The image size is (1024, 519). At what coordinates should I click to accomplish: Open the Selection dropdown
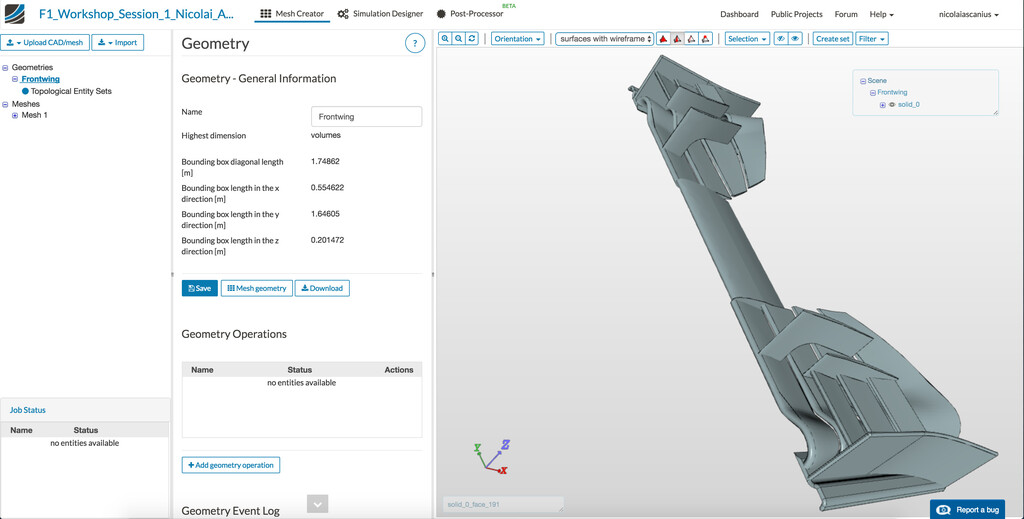point(747,39)
